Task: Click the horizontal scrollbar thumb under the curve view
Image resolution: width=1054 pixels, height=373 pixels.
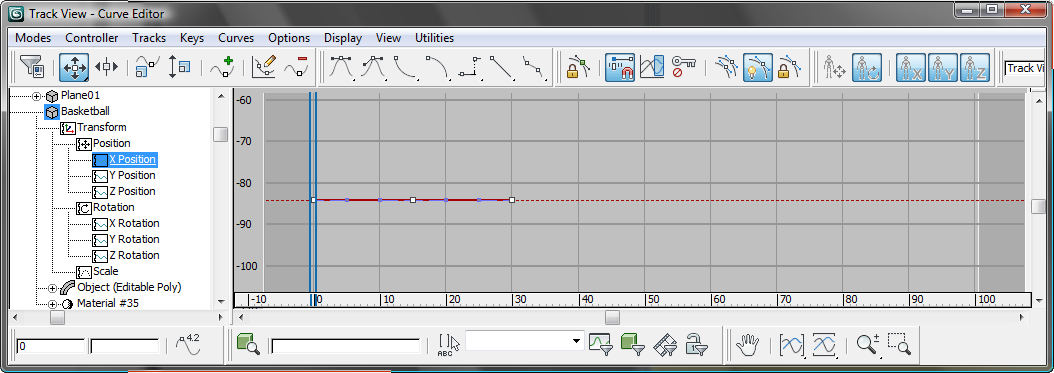Action: 612,317
